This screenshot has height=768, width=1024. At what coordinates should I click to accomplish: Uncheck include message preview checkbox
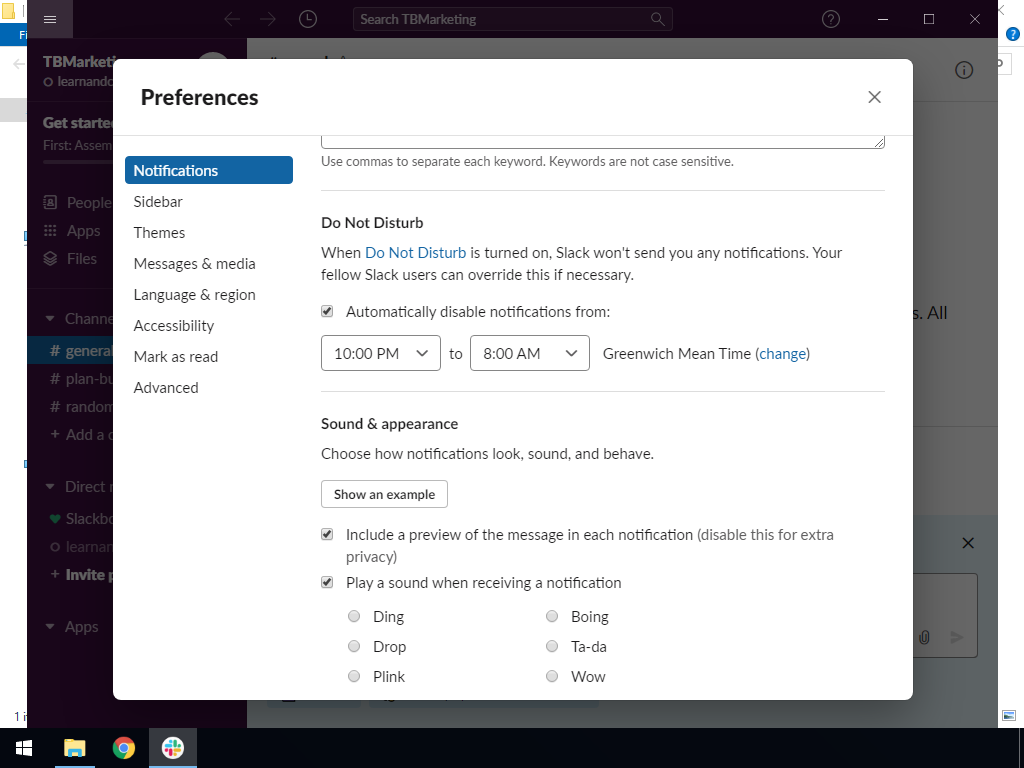tap(327, 535)
